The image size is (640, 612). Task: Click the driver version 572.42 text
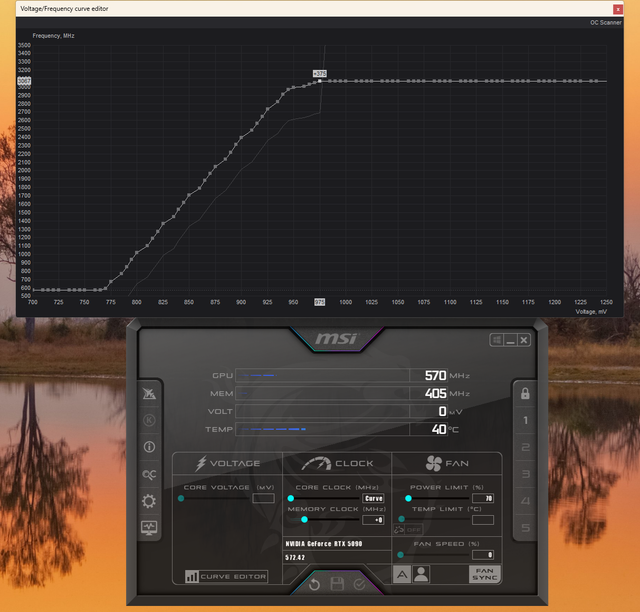[x=295, y=558]
